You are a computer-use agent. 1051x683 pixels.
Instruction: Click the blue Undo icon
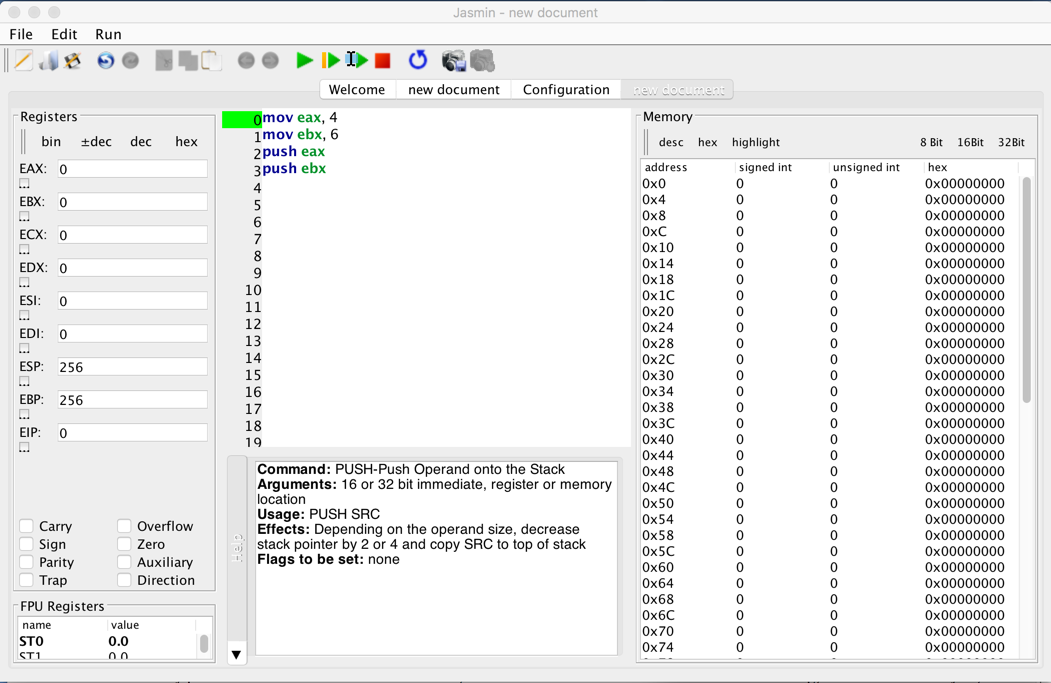(x=105, y=61)
